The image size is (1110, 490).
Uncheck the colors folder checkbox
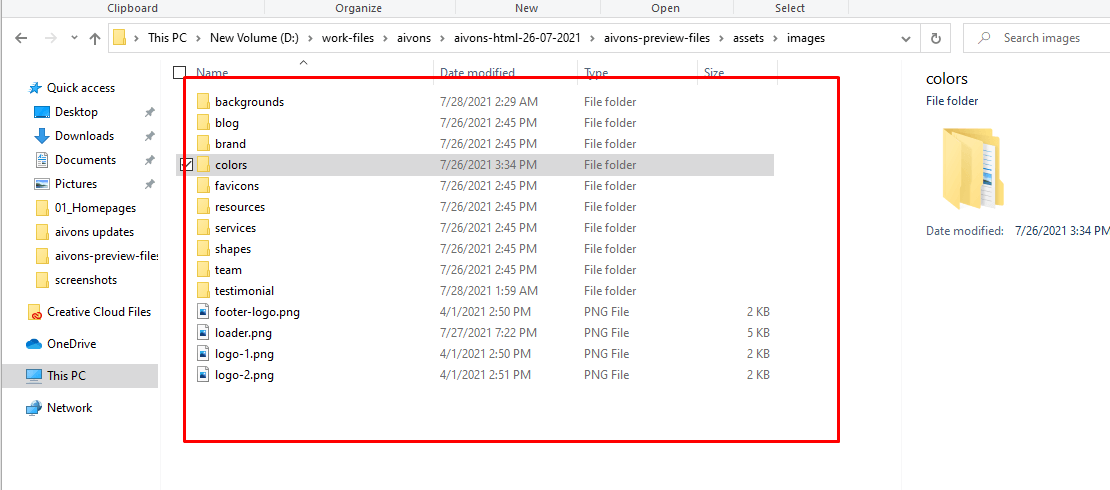186,165
